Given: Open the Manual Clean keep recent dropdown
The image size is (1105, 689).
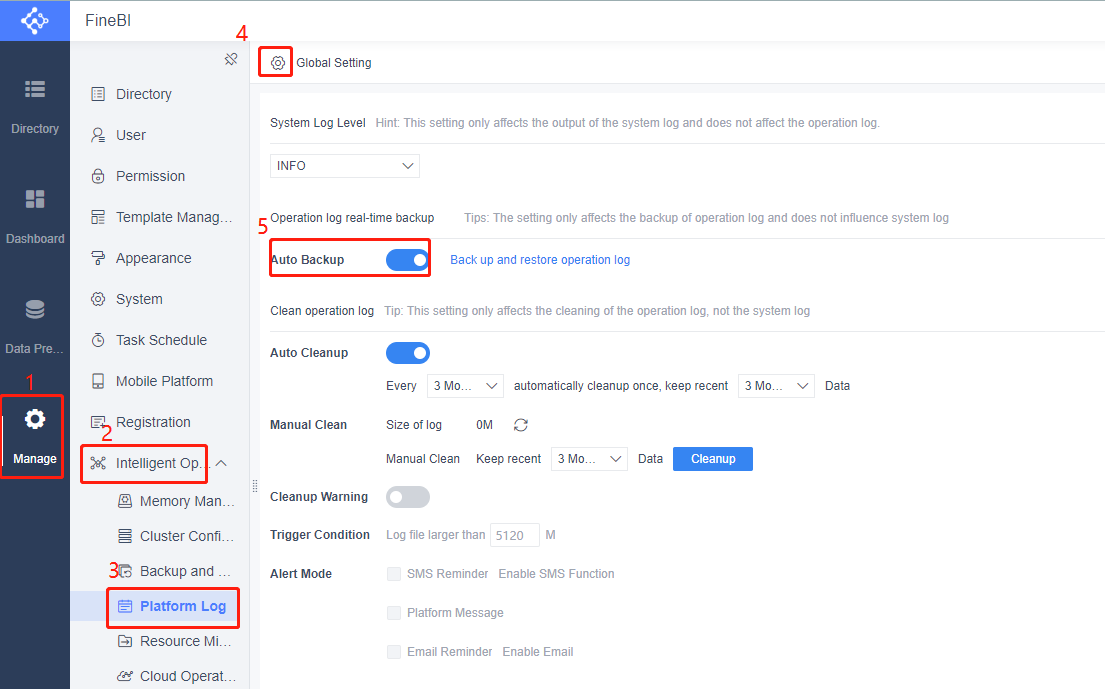Looking at the screenshot, I should 591,459.
